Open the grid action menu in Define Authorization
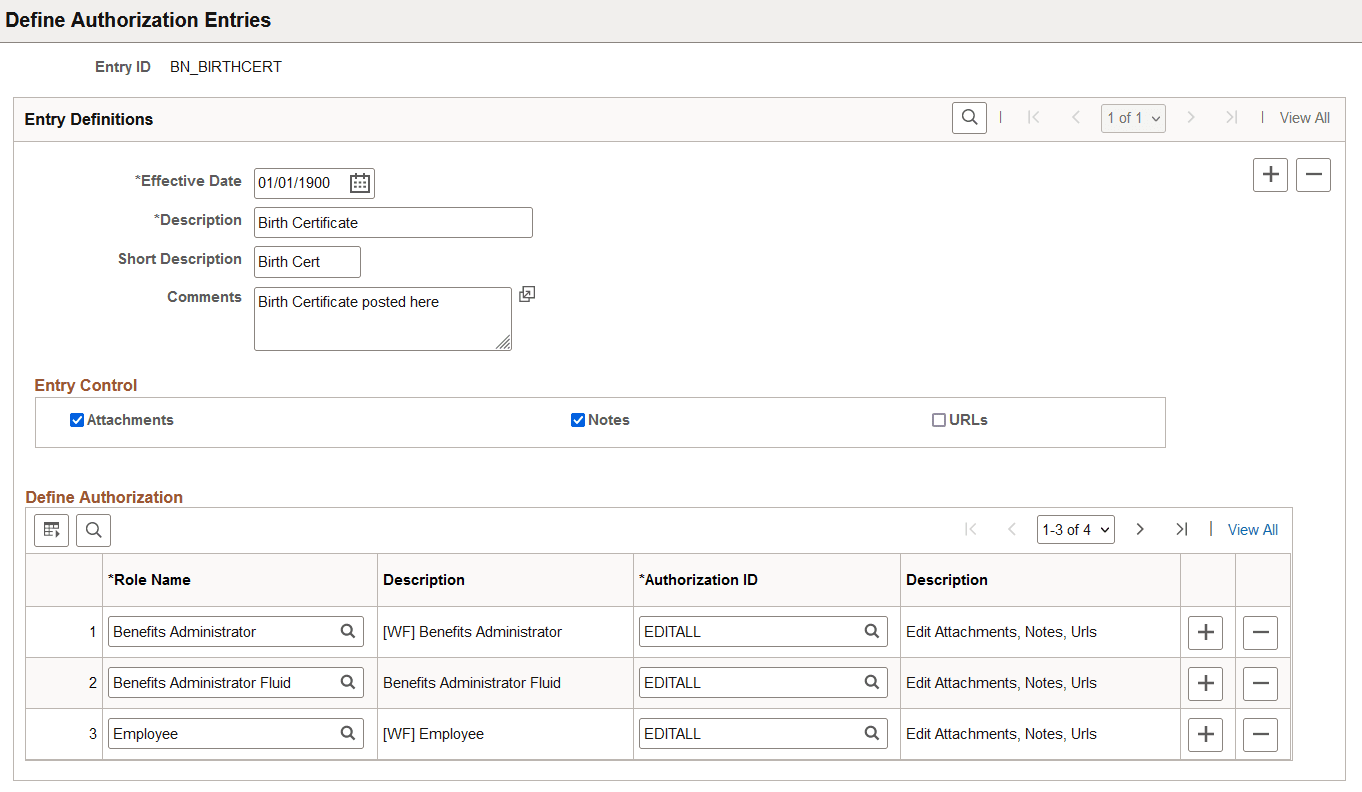Screen dimensions: 1362x792 click(51, 529)
